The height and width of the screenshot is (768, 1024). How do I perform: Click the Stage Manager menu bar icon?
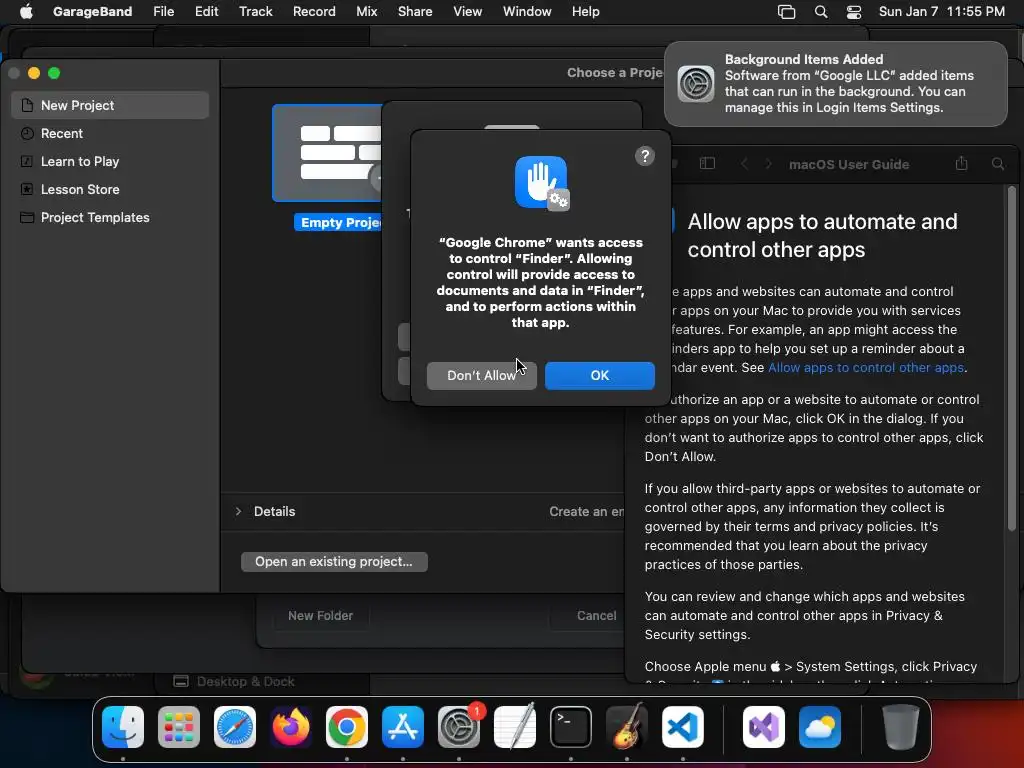(x=786, y=12)
